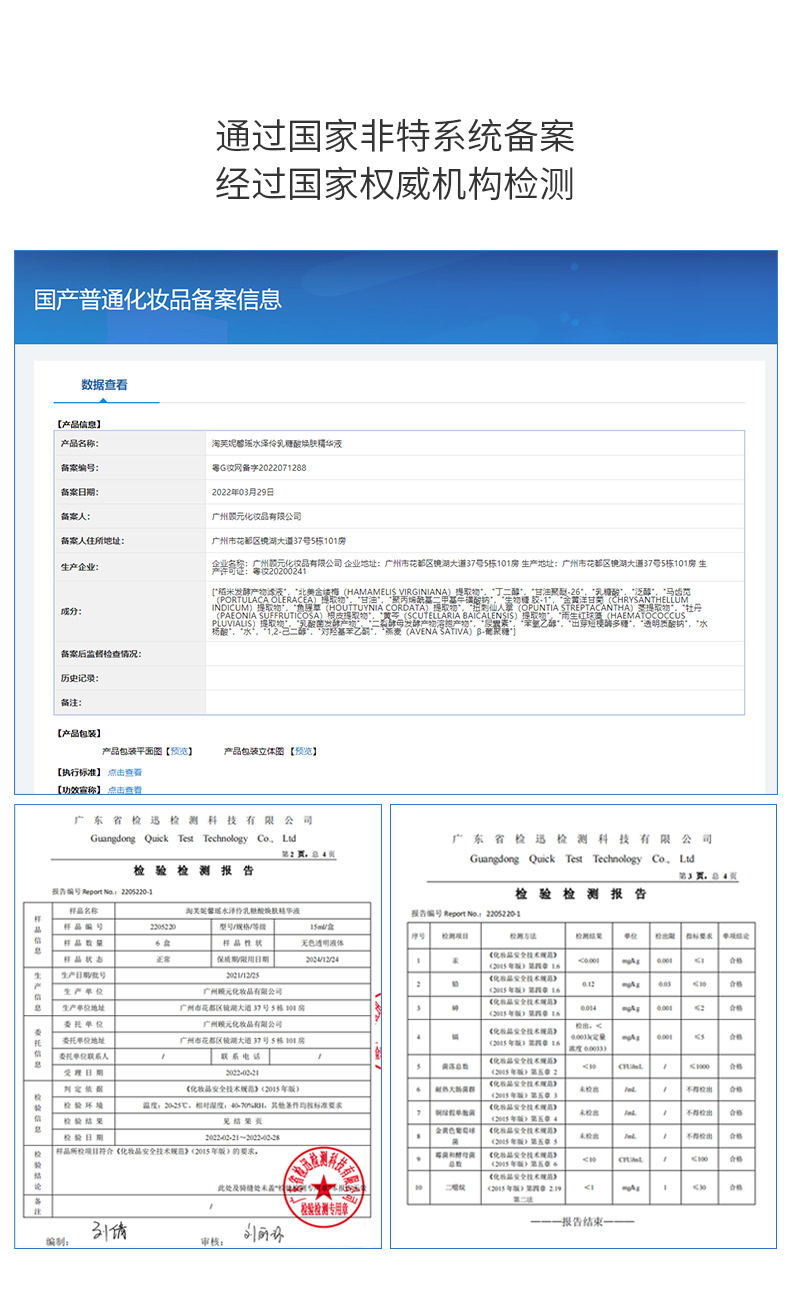Click the 二噁烷 row in results table
Viewport: 790px width, 1294px height.
(583, 1187)
